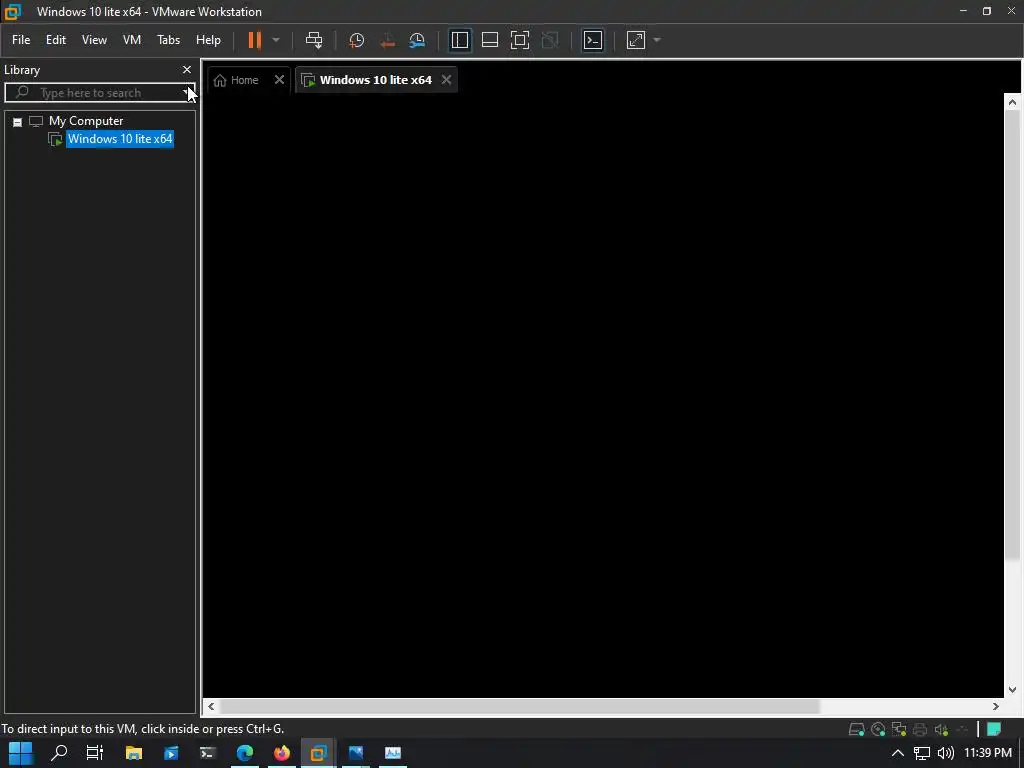Image resolution: width=1024 pixels, height=768 pixels.
Task: Click the sound card status icon
Action: (941, 729)
